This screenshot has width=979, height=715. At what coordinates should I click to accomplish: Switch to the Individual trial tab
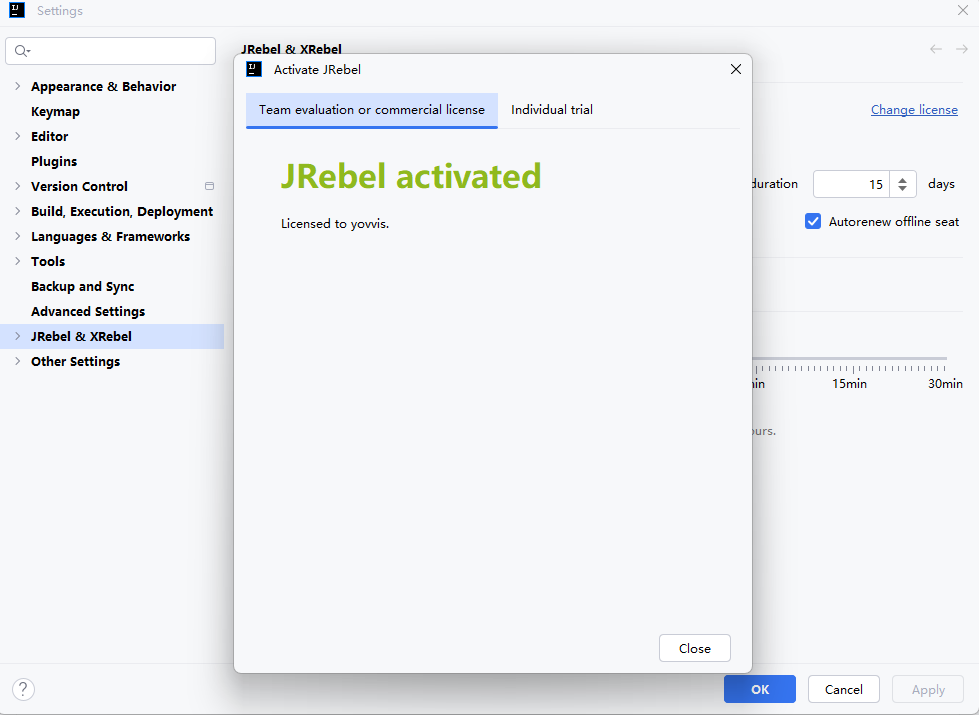click(552, 110)
